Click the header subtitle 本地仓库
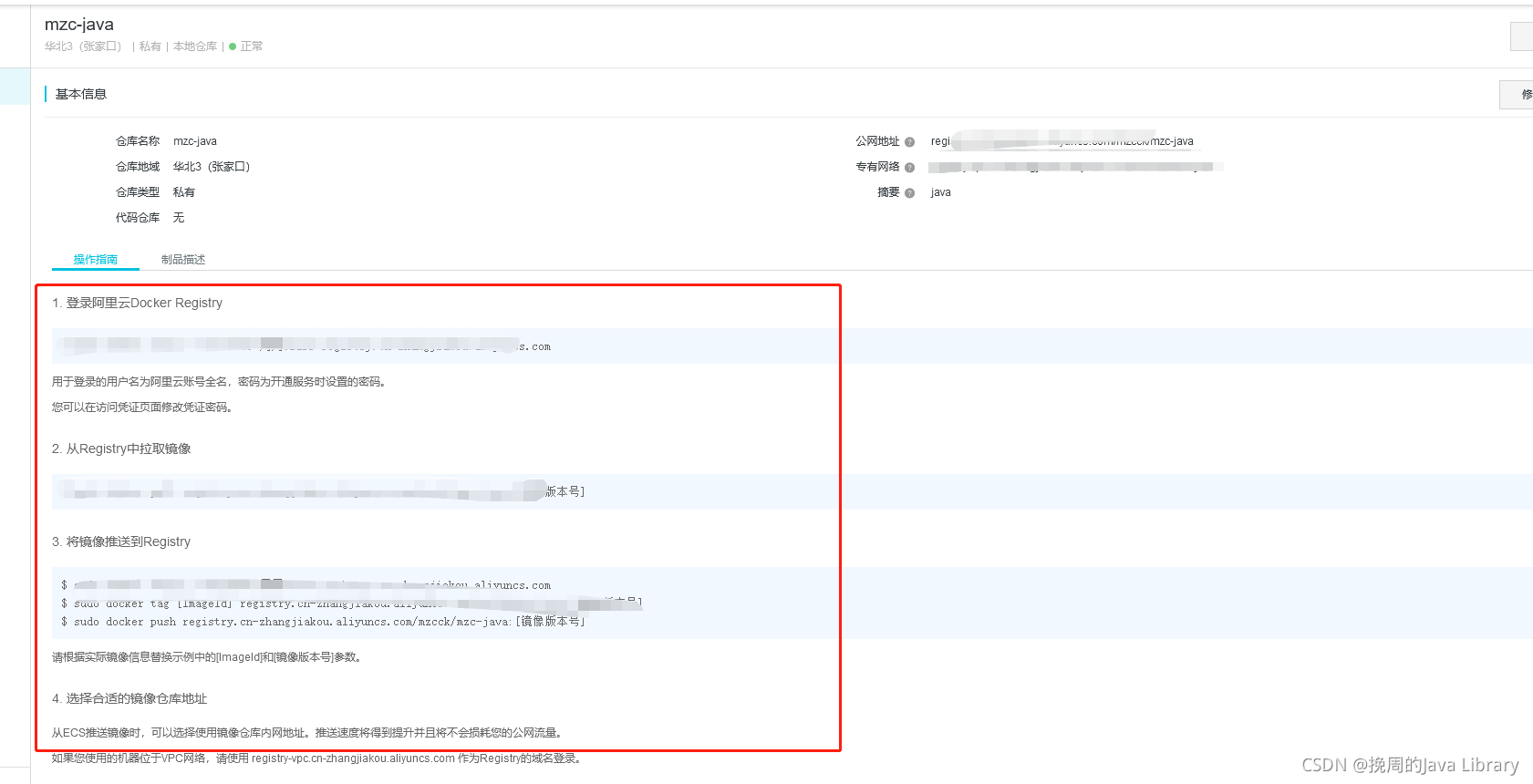The image size is (1533, 784). pyautogui.click(x=195, y=46)
